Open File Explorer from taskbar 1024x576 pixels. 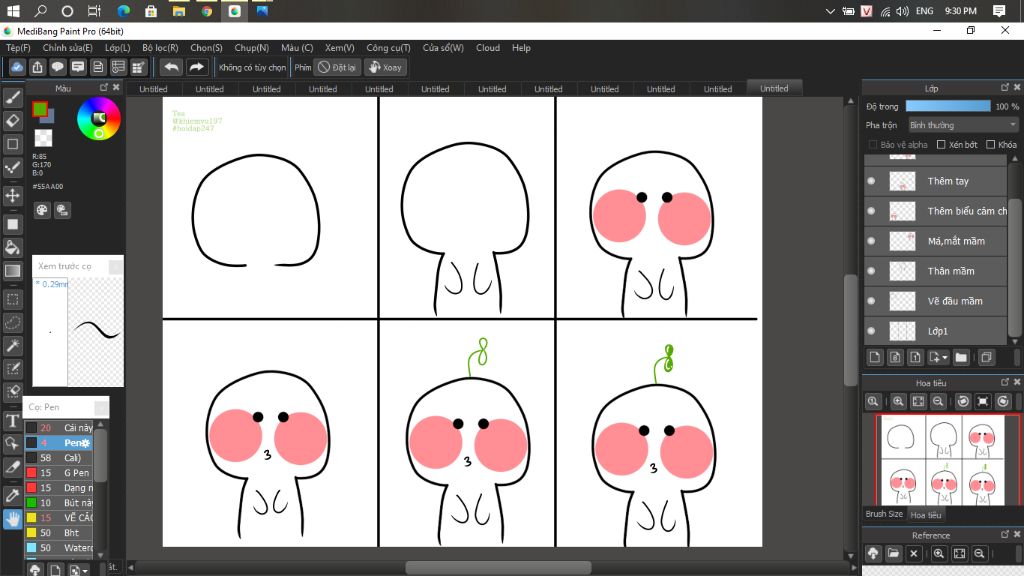179,11
